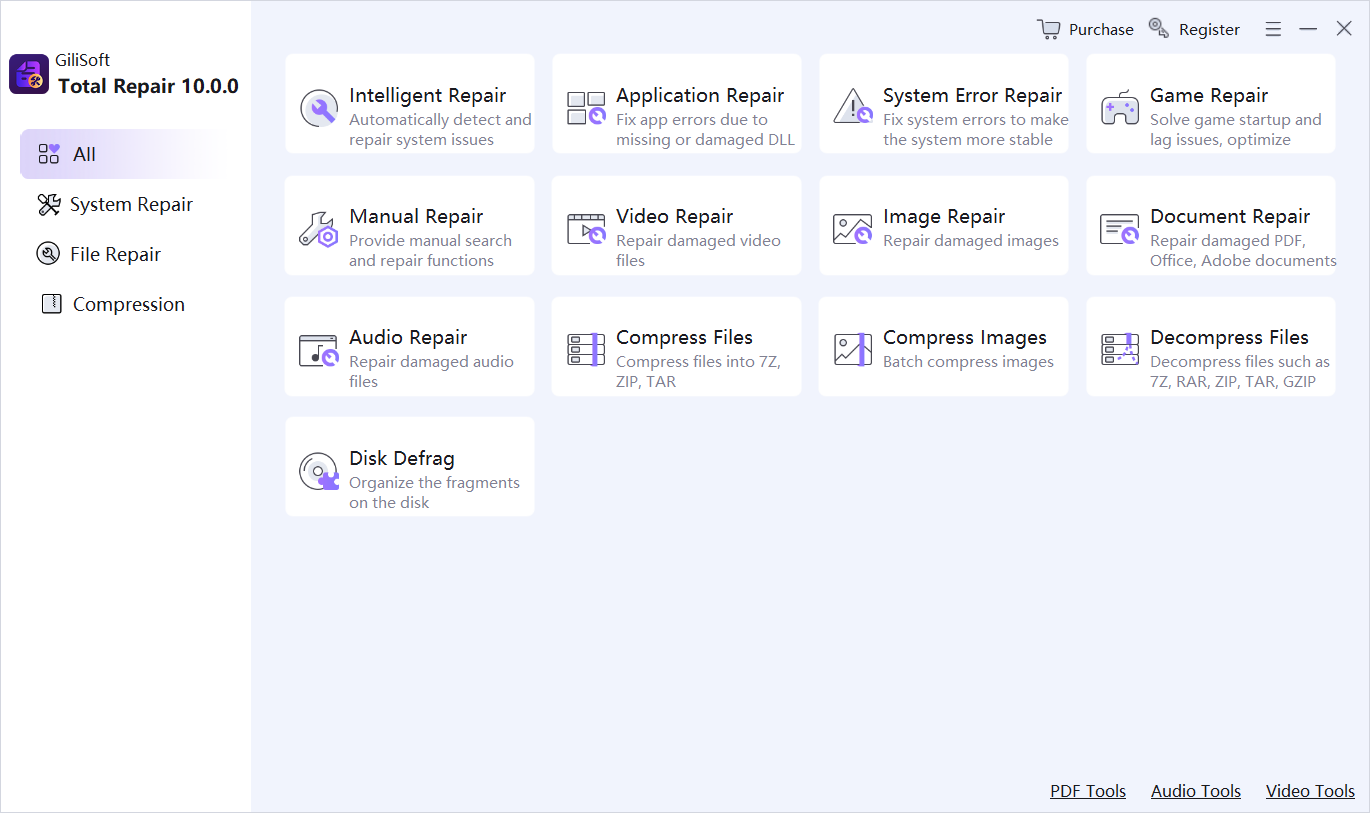Open the Manual Repair title text
Screen dimensions: 1370x813
point(416,216)
